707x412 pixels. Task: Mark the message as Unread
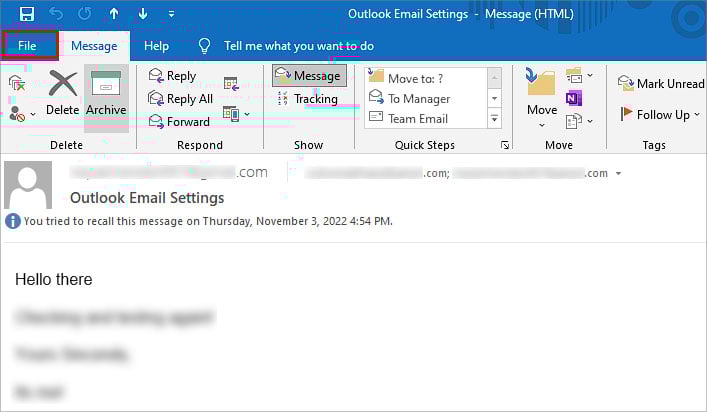point(661,83)
